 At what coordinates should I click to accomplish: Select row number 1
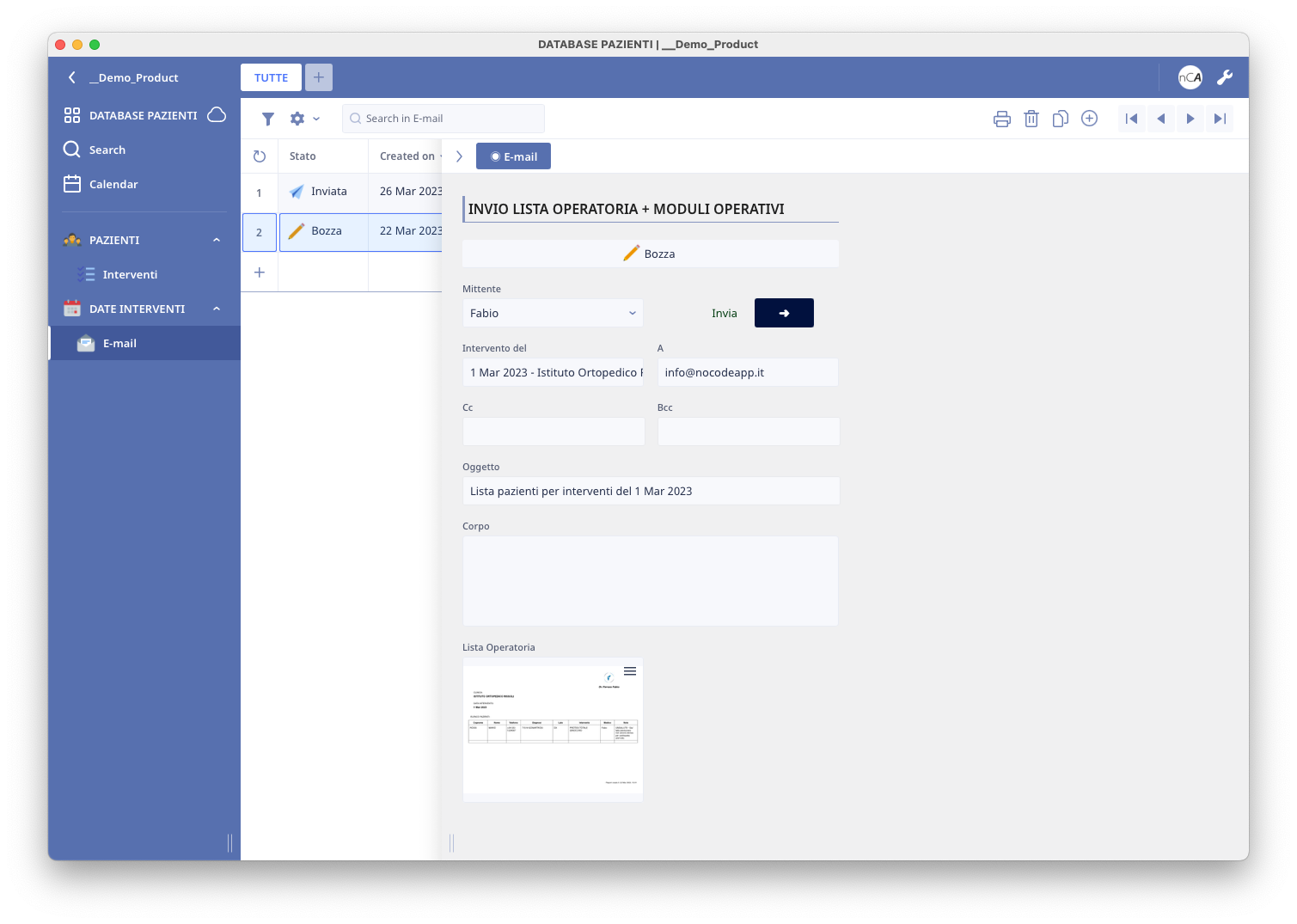pos(259,193)
